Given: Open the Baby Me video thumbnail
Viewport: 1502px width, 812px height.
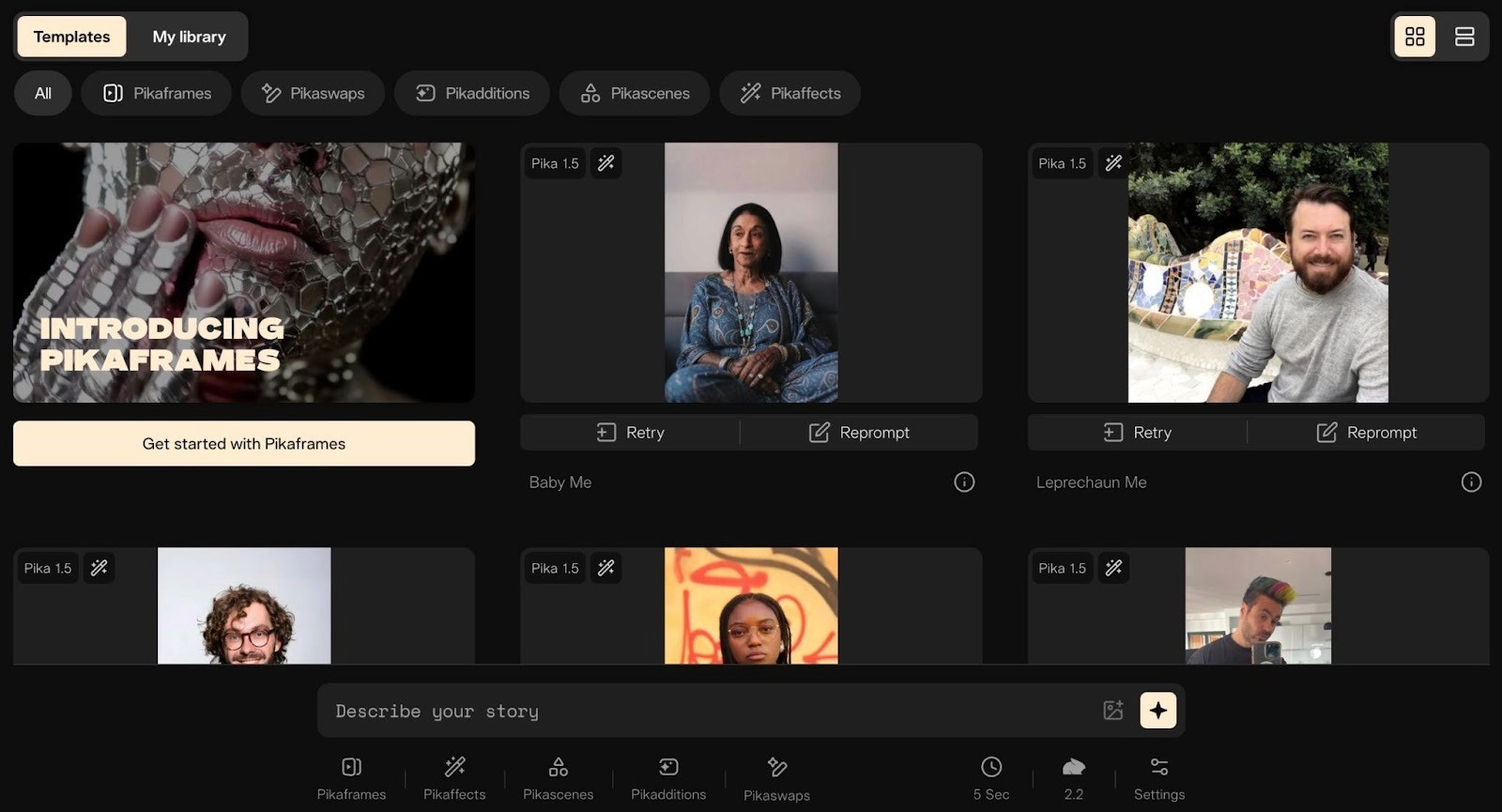Looking at the screenshot, I should (x=751, y=272).
